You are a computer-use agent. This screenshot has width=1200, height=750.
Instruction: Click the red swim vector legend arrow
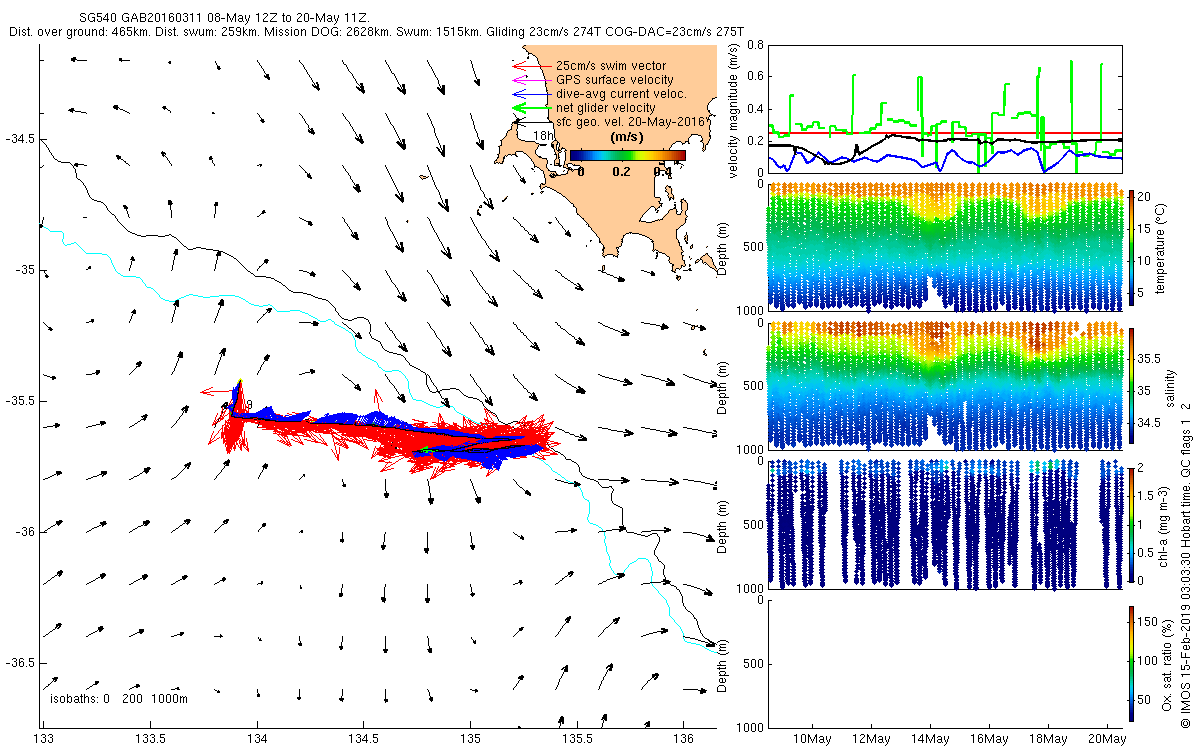(531, 66)
